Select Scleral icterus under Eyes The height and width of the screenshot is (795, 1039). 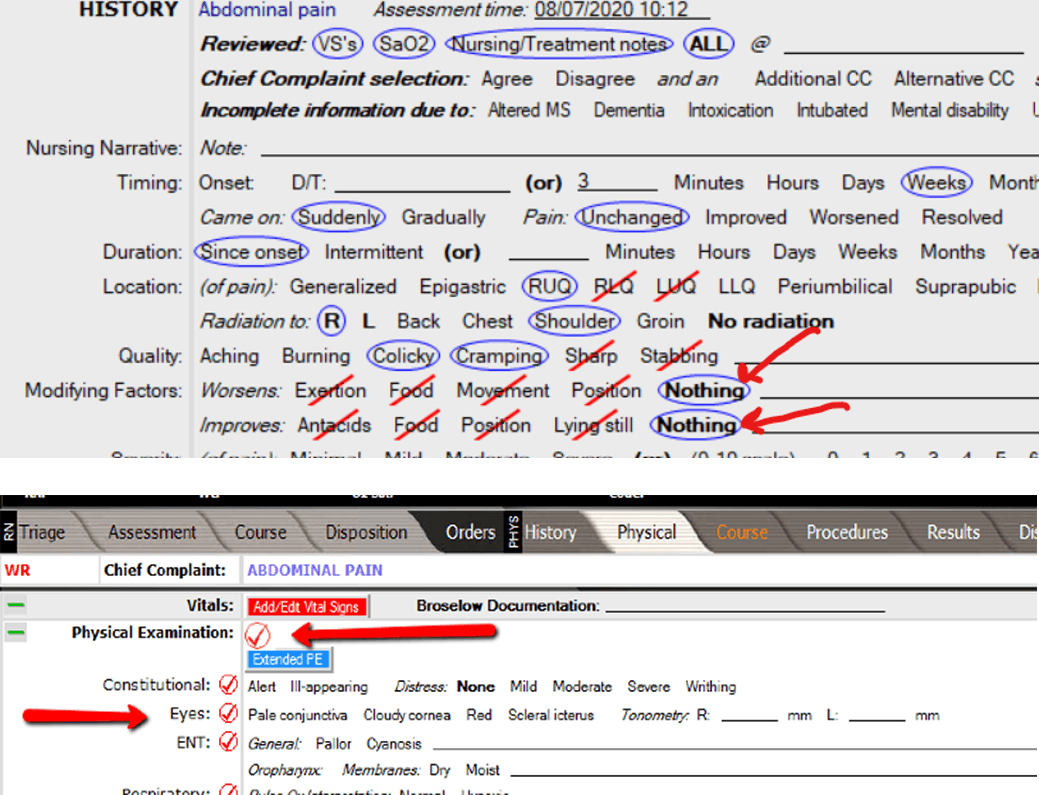pos(550,715)
